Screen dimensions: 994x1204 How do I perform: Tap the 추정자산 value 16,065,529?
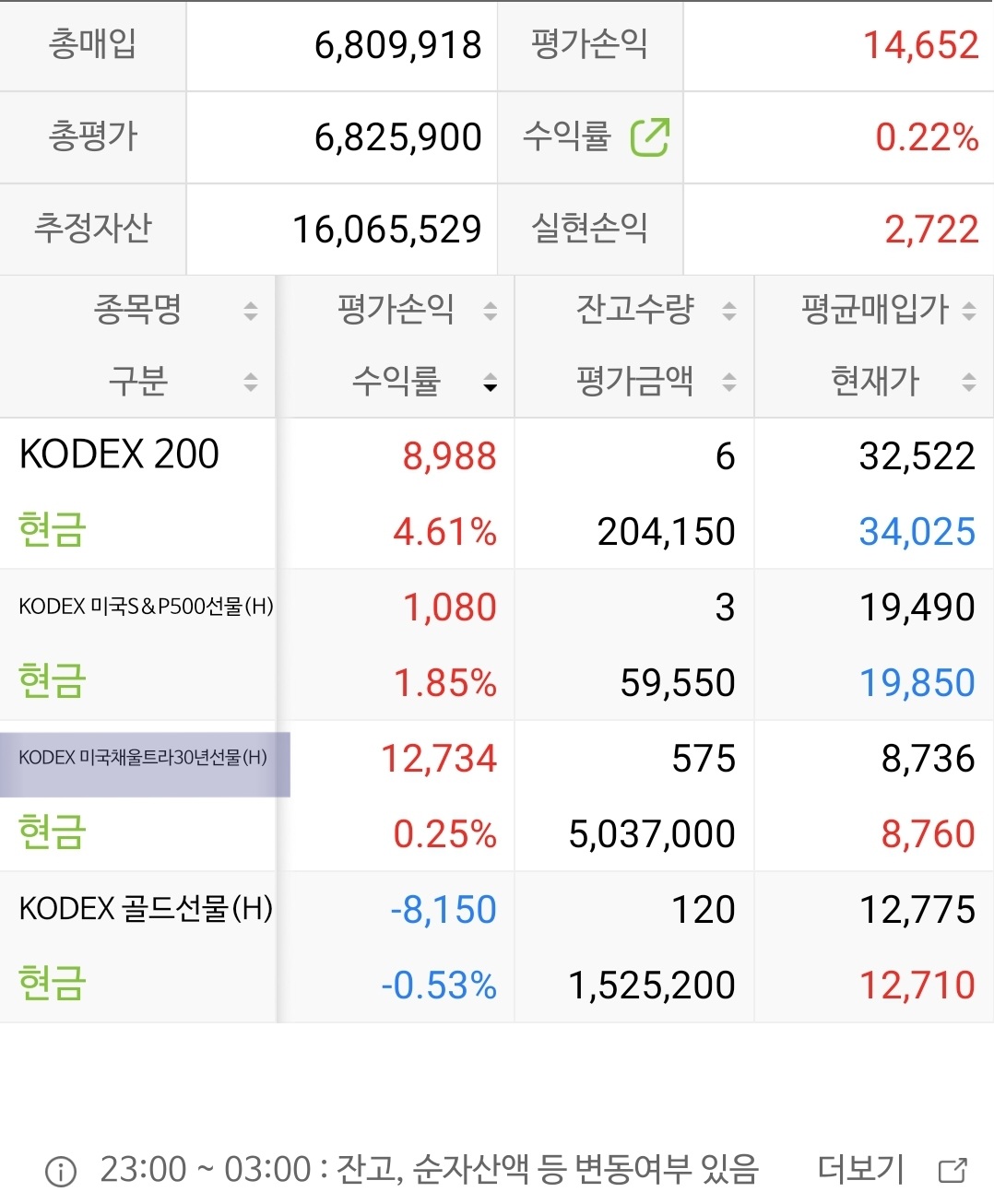pos(386,230)
